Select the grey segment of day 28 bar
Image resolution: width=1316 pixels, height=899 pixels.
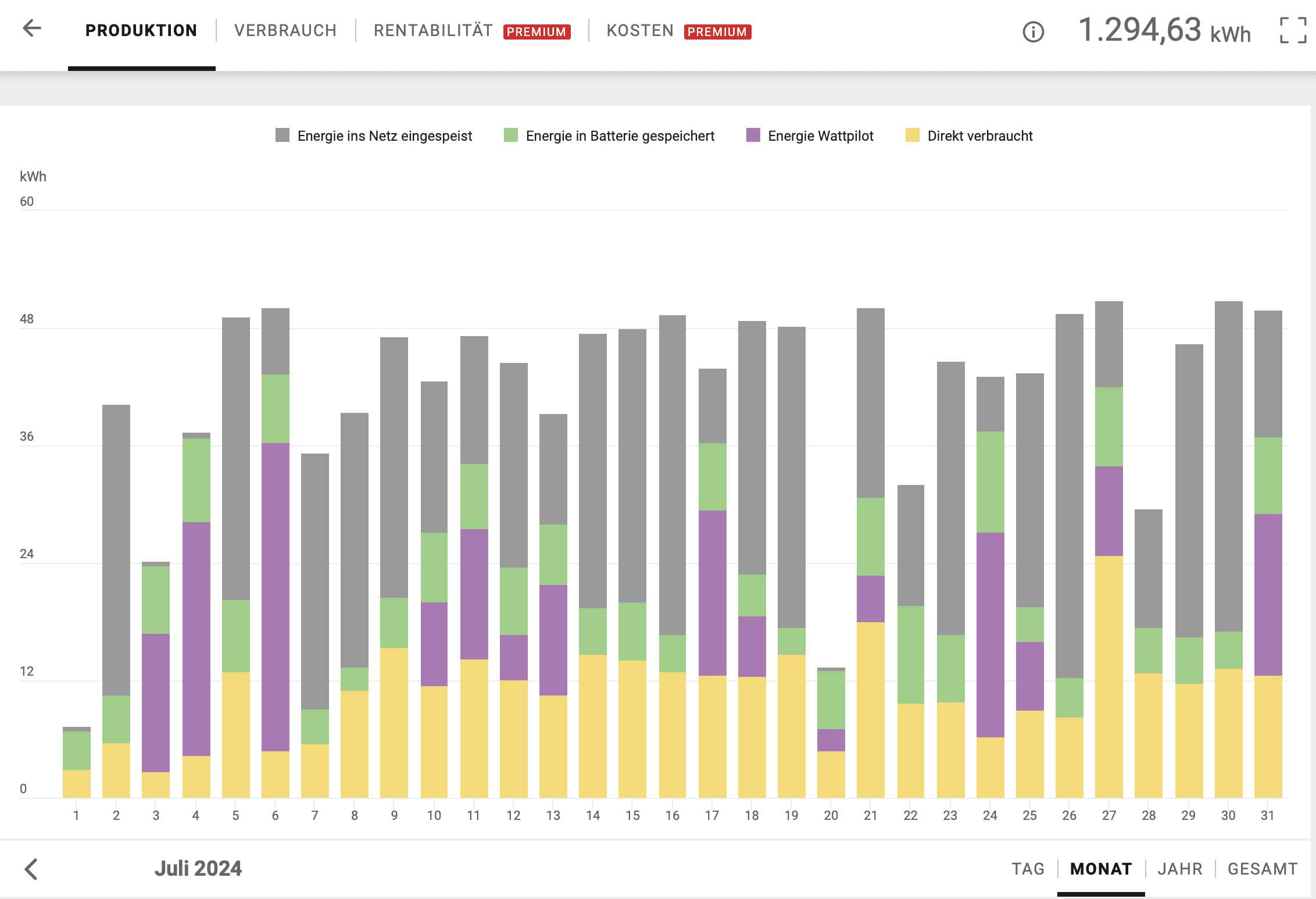pos(1149,569)
